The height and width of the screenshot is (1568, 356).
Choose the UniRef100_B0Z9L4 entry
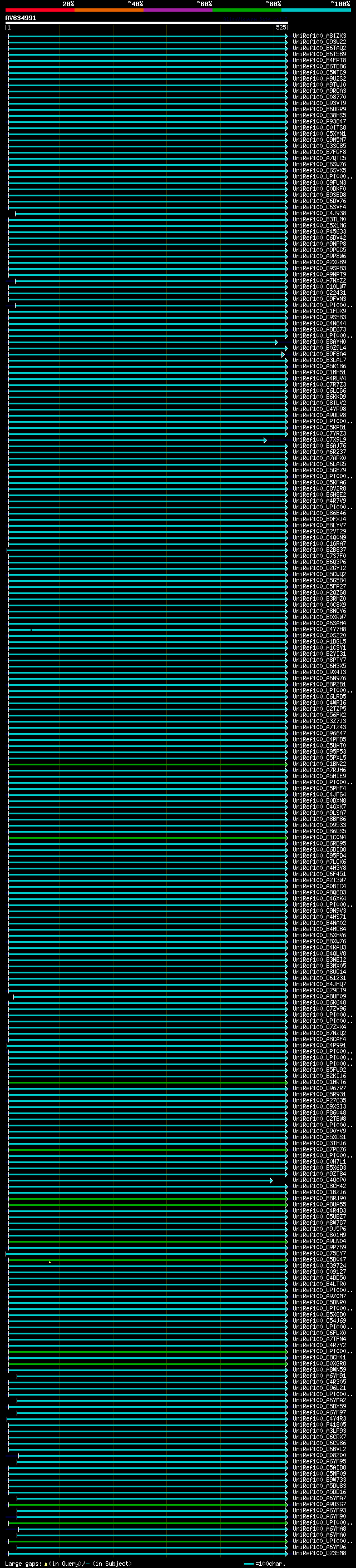click(x=319, y=348)
